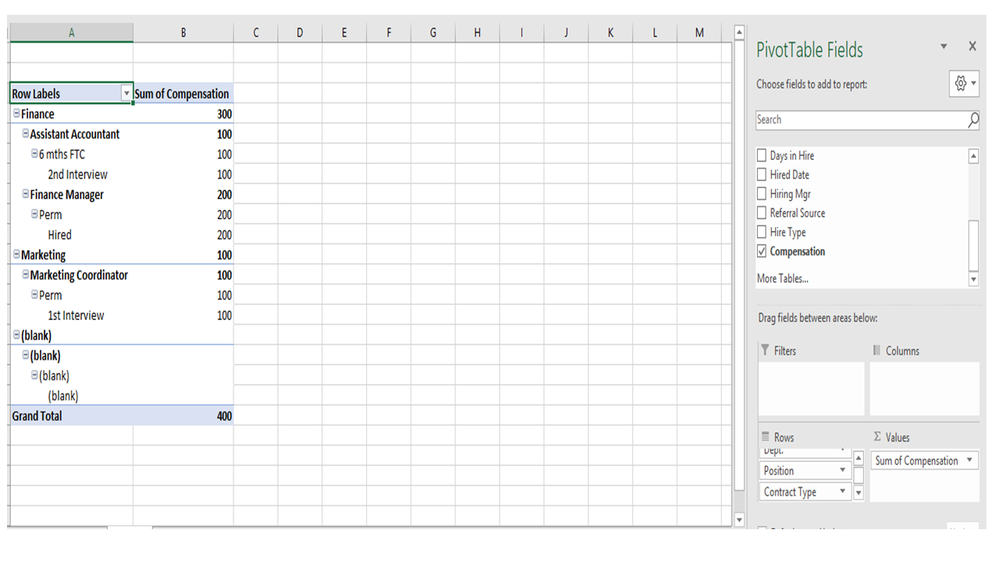Check the Days in Hire field
Image resolution: width=999 pixels, height=562 pixels.
pyautogui.click(x=761, y=155)
